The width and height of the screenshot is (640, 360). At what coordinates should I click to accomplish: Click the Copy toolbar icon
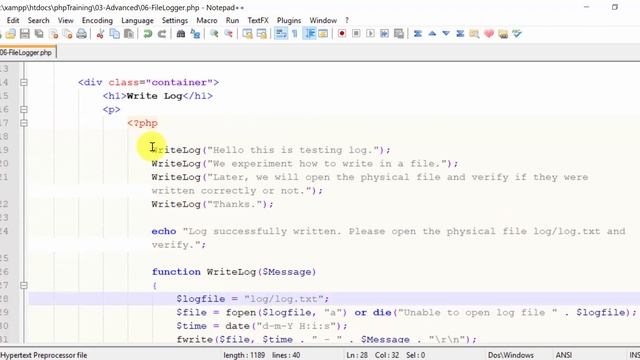(x=115, y=34)
